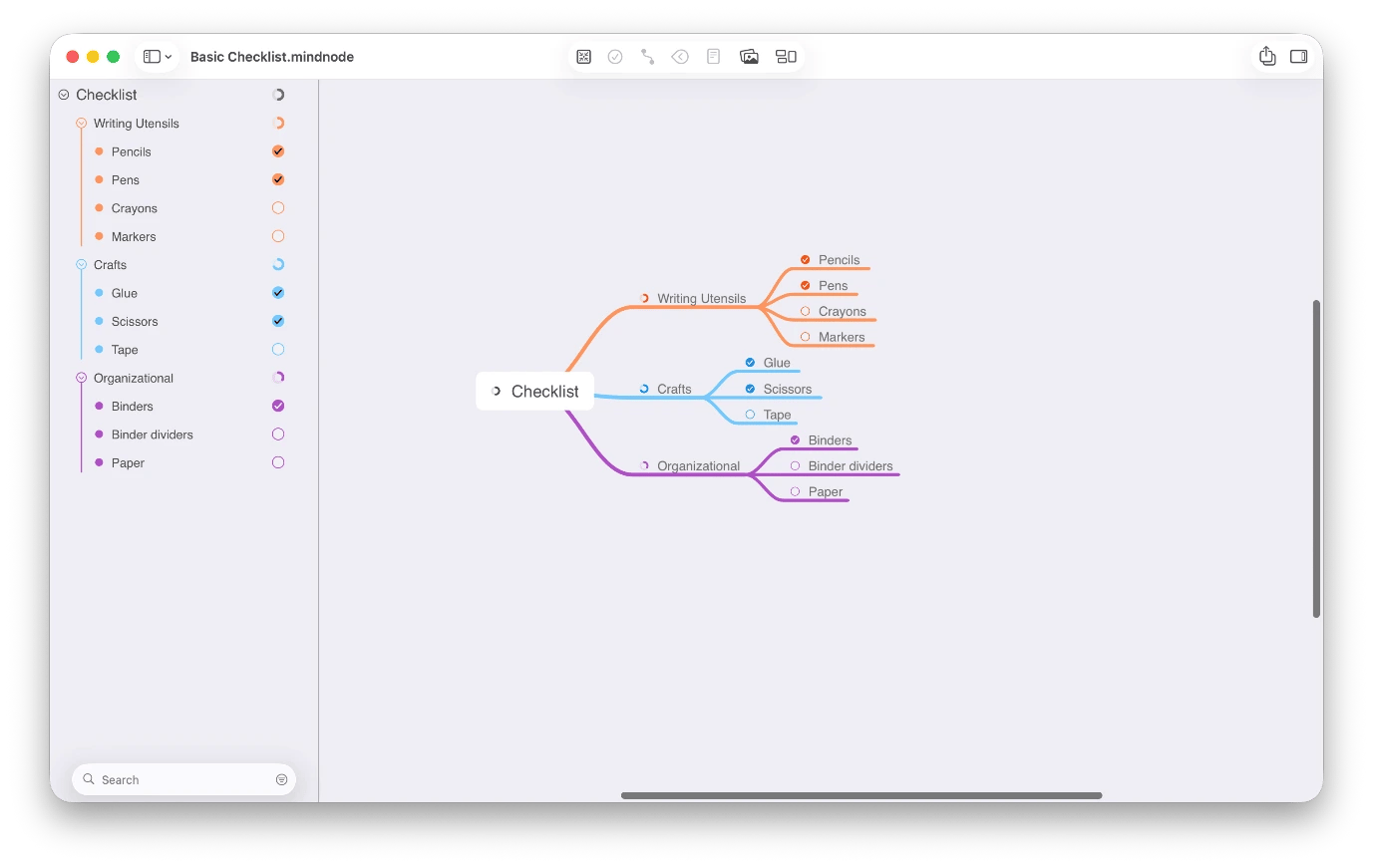Toggle Pencils task checkmark on canvas
Viewport: 1373px width, 868px height.
tap(806, 260)
